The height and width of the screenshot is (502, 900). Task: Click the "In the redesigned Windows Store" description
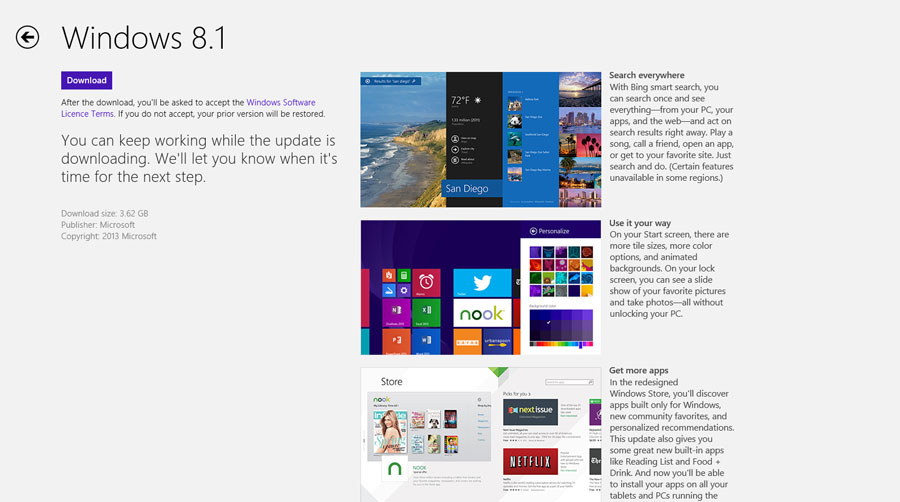click(672, 439)
